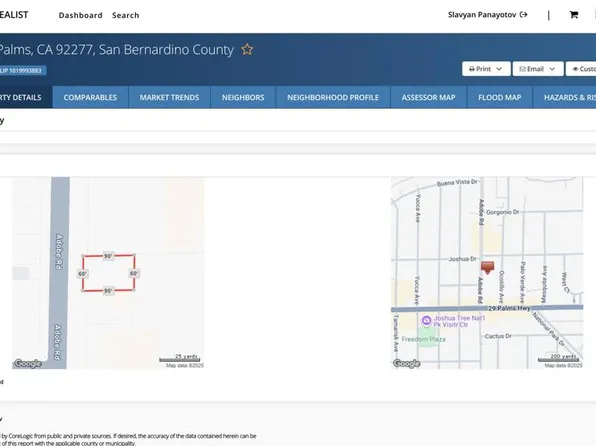Click the bottom 90' parcel dimension label
This screenshot has height=446, width=596.
point(108,291)
